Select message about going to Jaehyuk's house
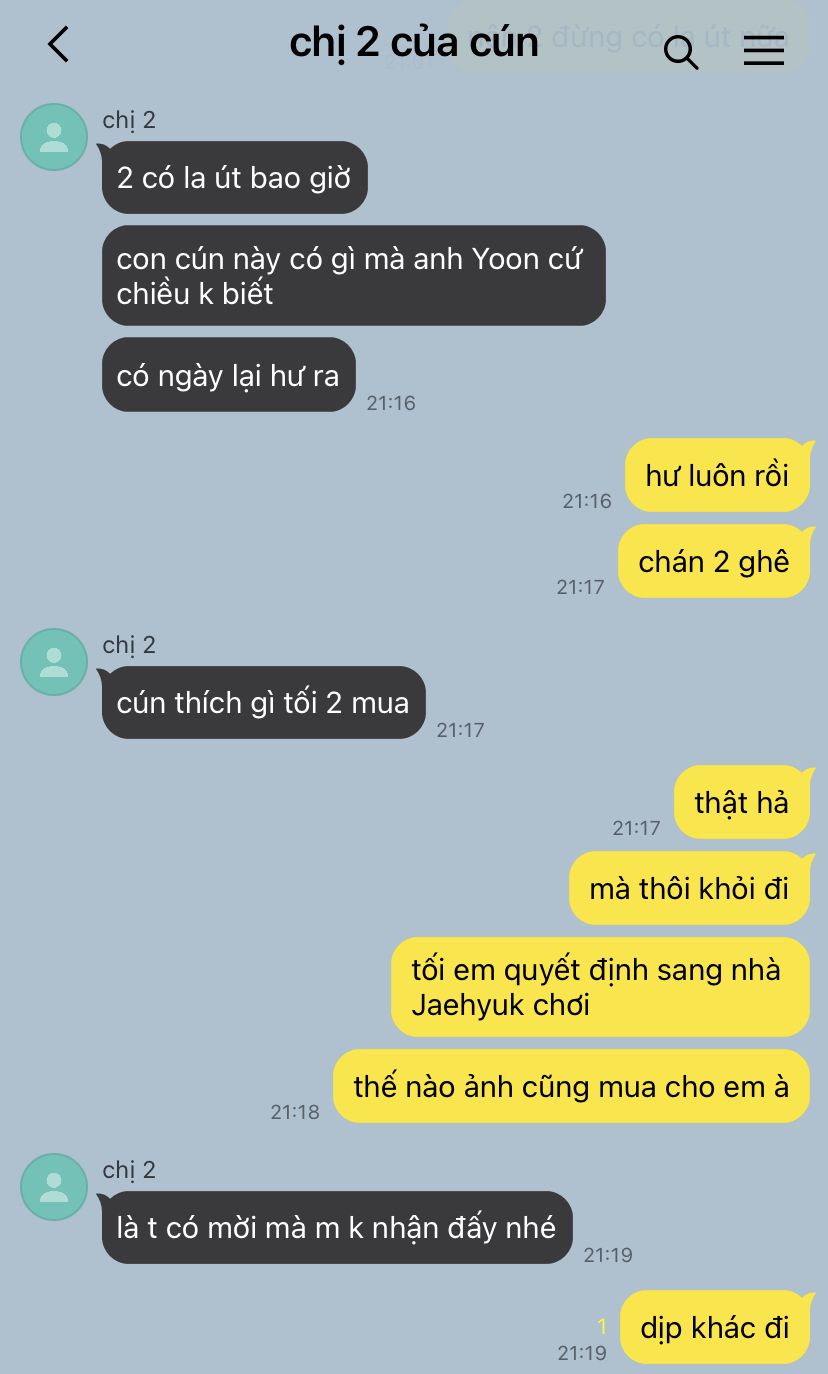 pyautogui.click(x=600, y=987)
